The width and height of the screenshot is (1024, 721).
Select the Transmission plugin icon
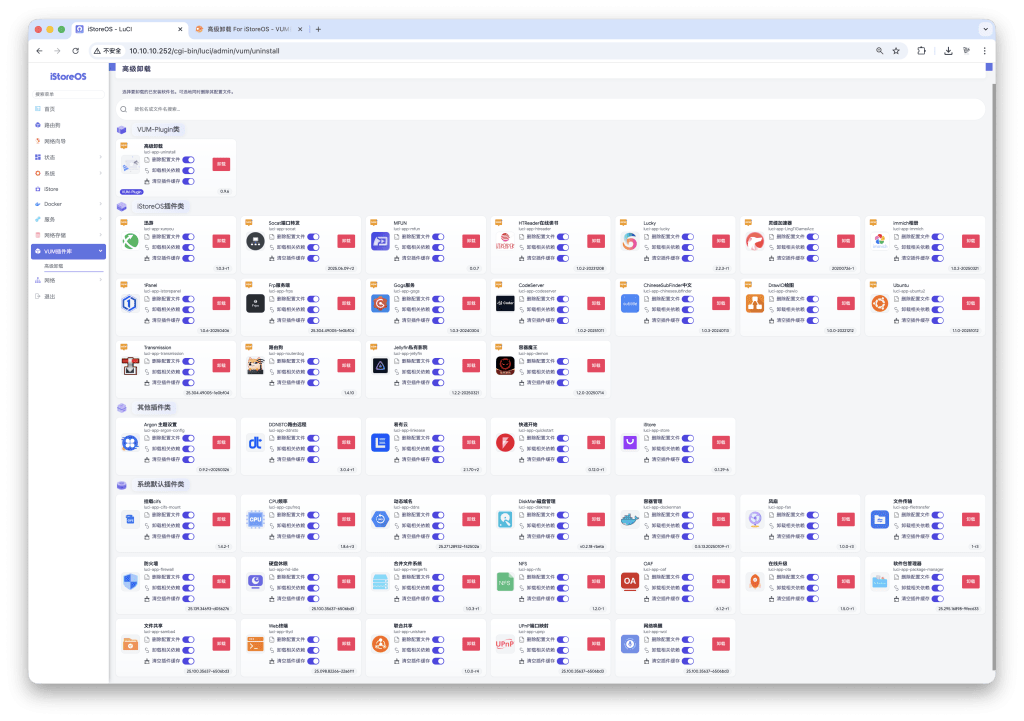pyautogui.click(x=130, y=367)
